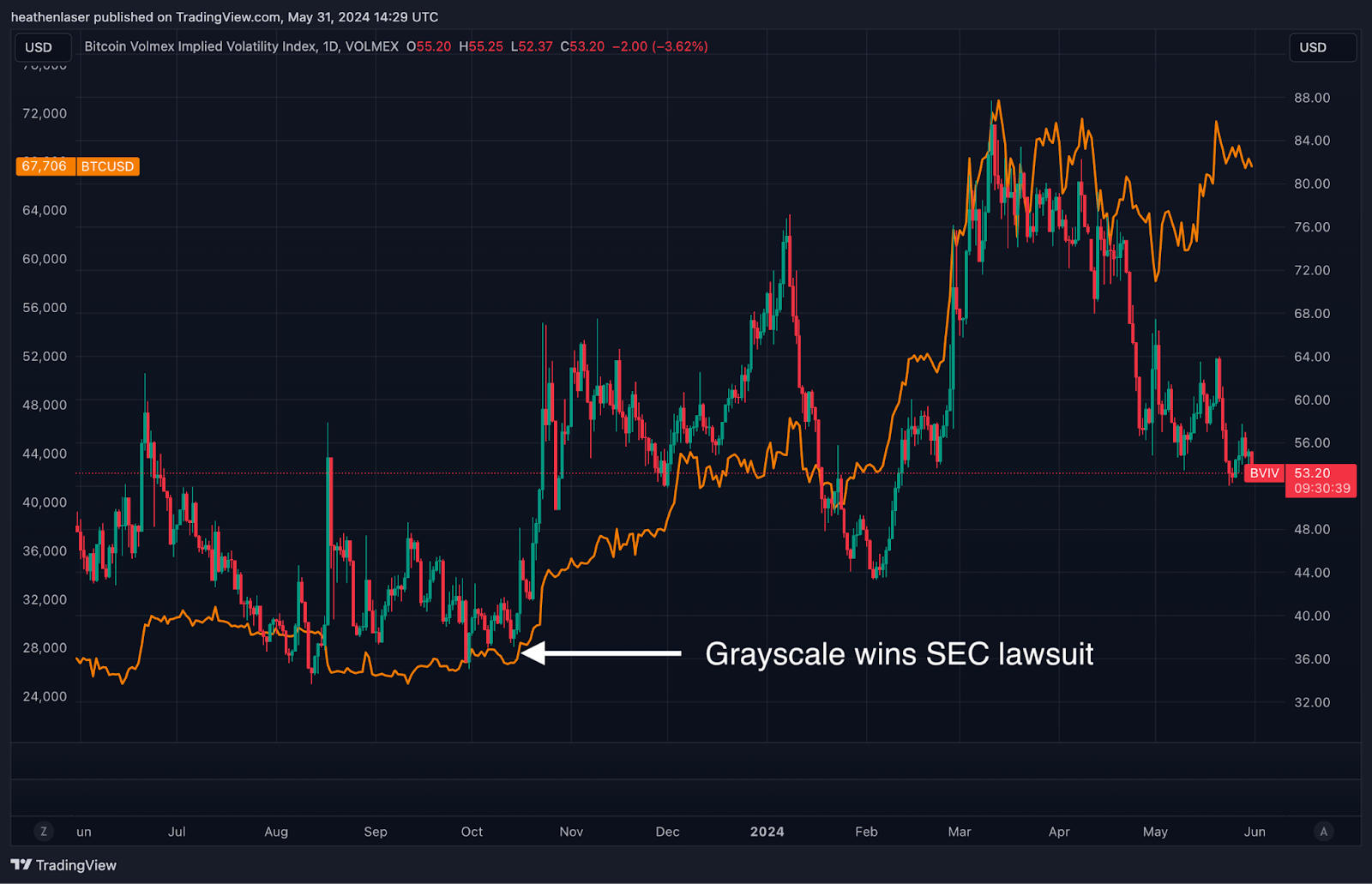Image resolution: width=1372 pixels, height=884 pixels.
Task: Click the low value L52.37
Action: coord(532,46)
